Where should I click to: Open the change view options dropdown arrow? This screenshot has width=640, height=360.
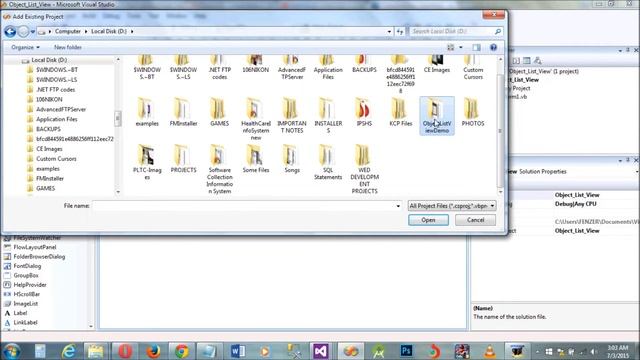(x=461, y=47)
